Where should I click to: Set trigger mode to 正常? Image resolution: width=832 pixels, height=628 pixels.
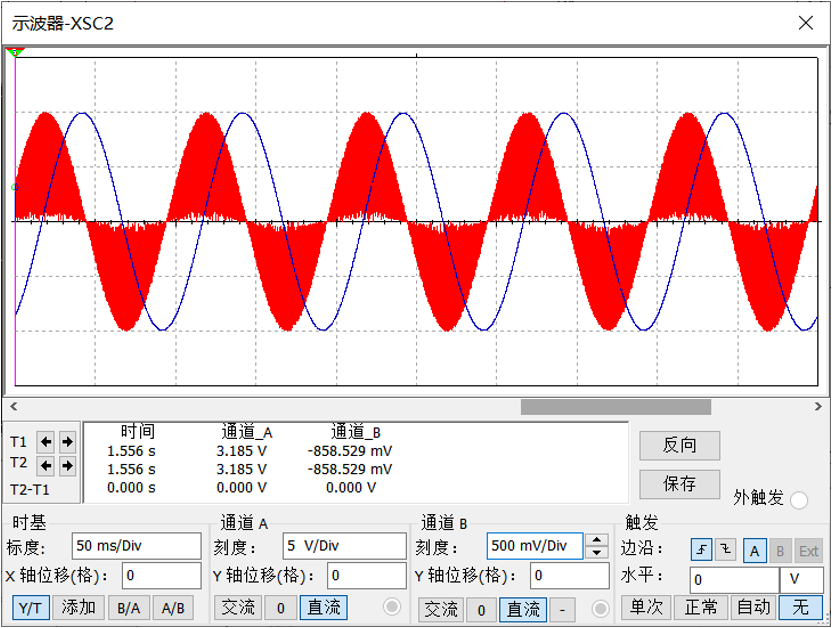point(700,607)
